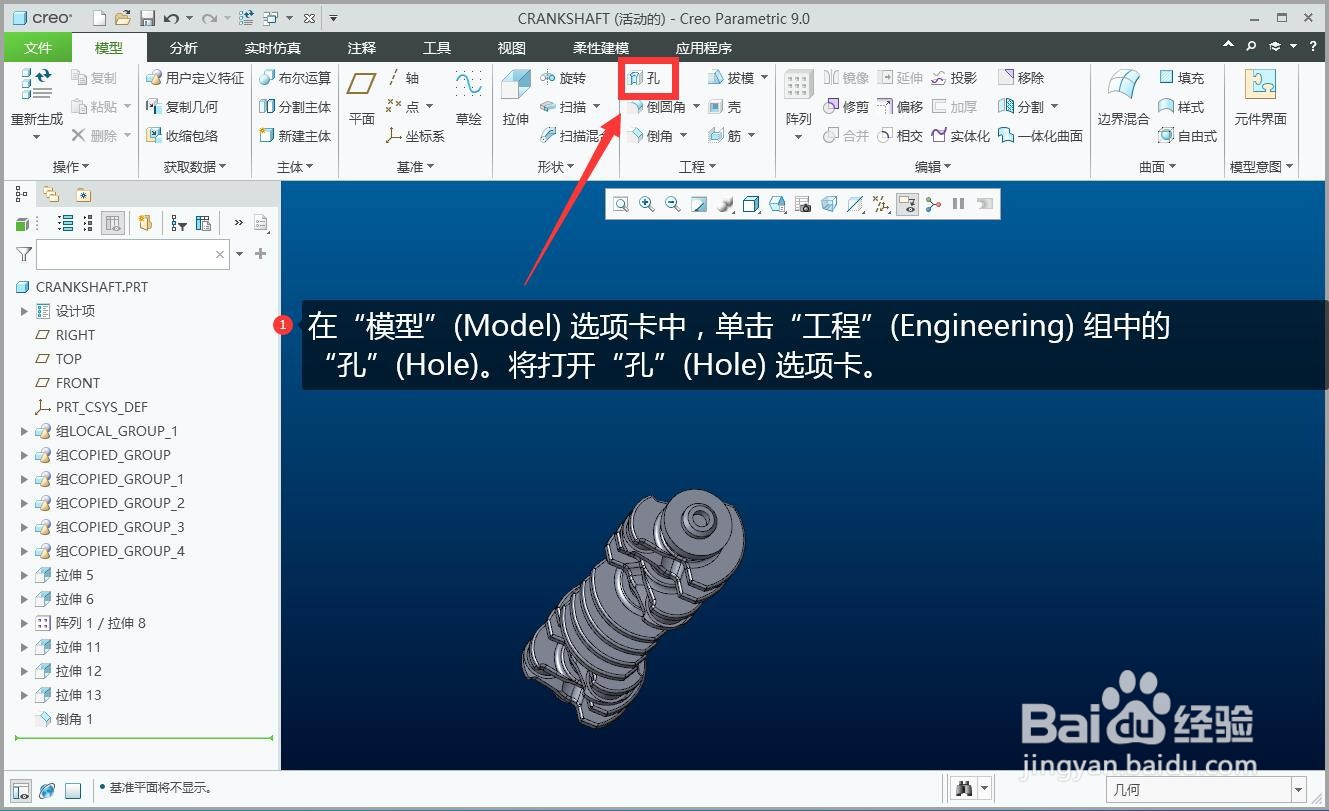Click the Project (投影) tool
Viewport: 1329px width, 811px height.
coord(953,78)
